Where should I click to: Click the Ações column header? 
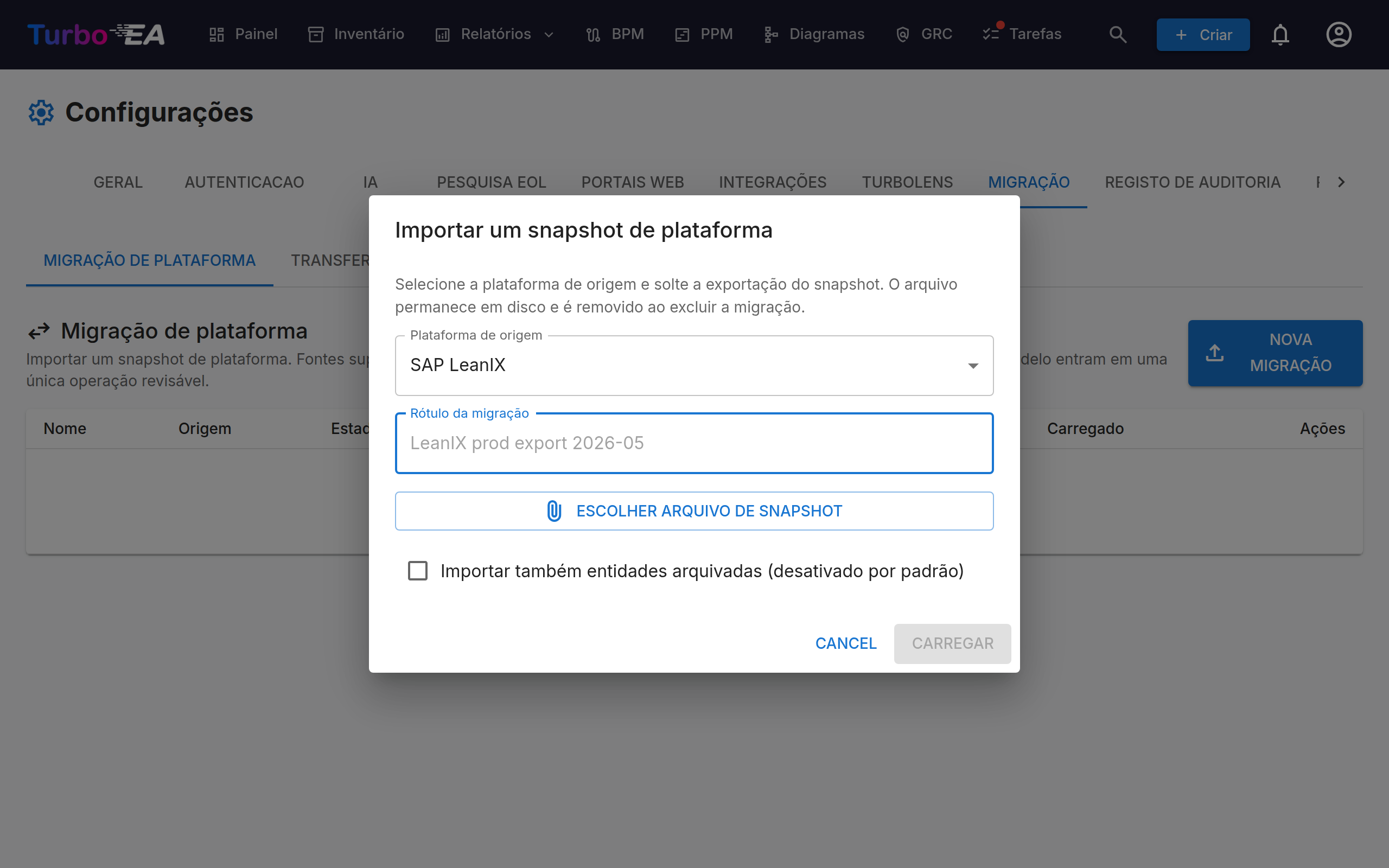1322,429
